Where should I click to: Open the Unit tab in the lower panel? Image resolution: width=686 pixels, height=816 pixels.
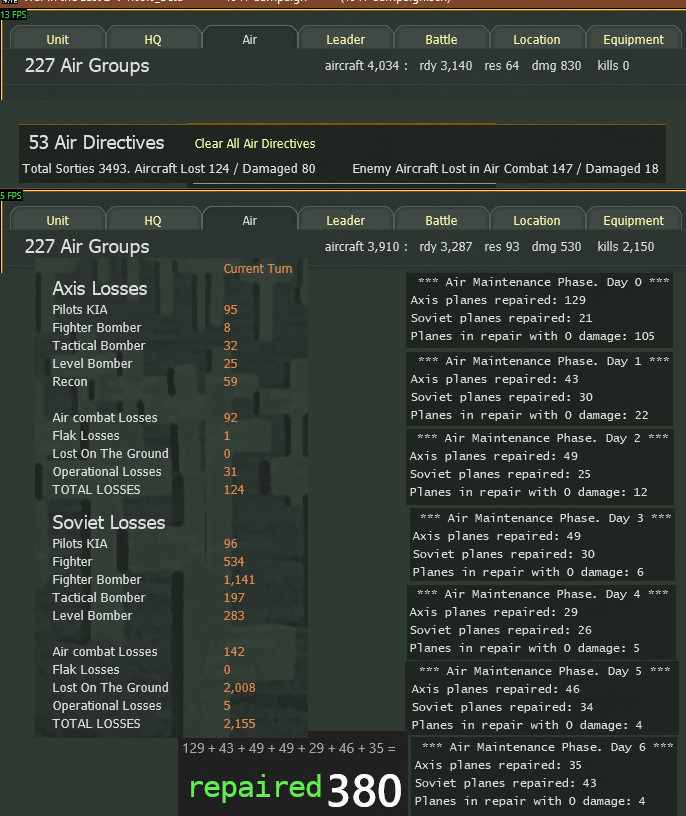click(x=57, y=220)
